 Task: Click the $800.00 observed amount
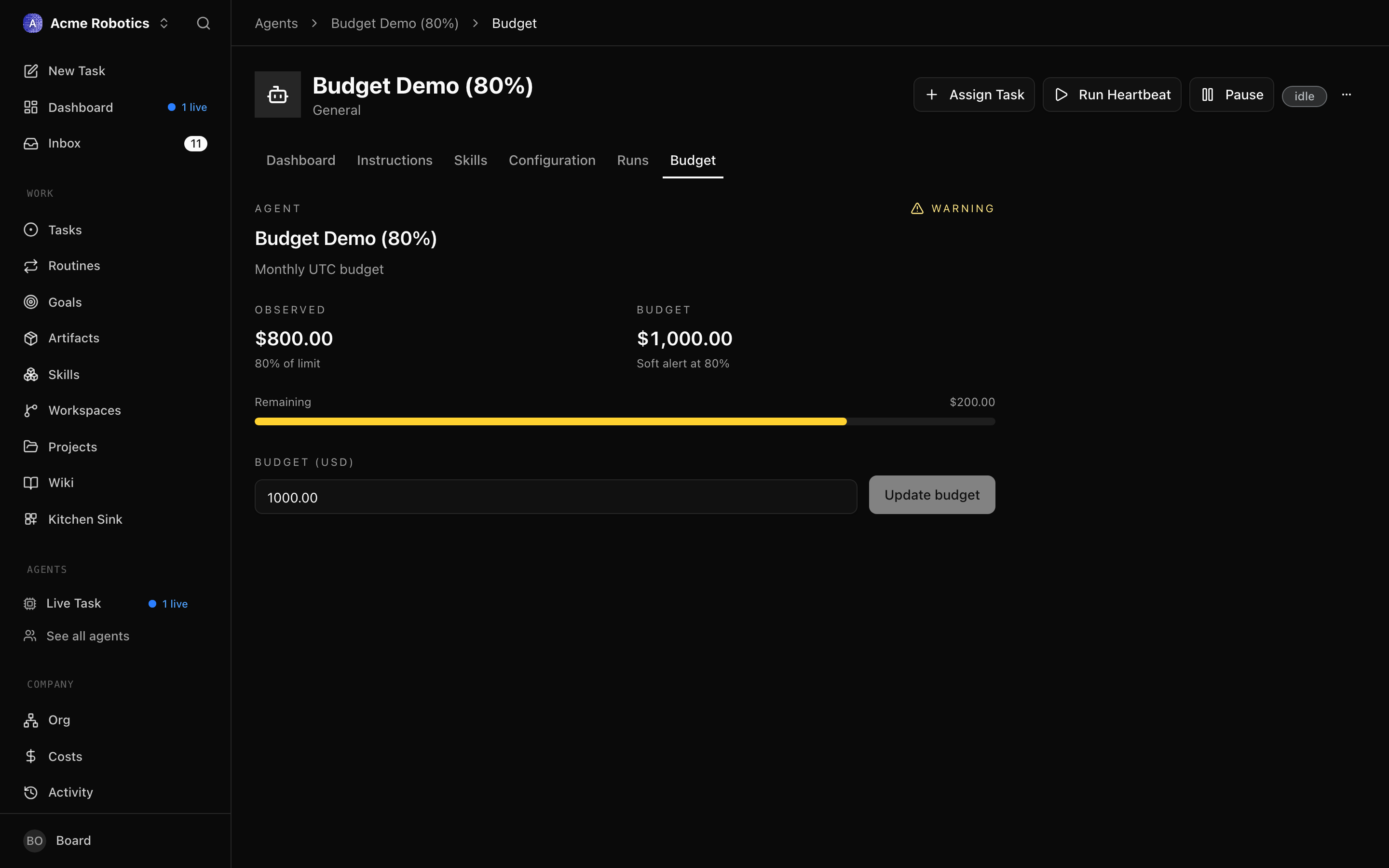click(294, 339)
